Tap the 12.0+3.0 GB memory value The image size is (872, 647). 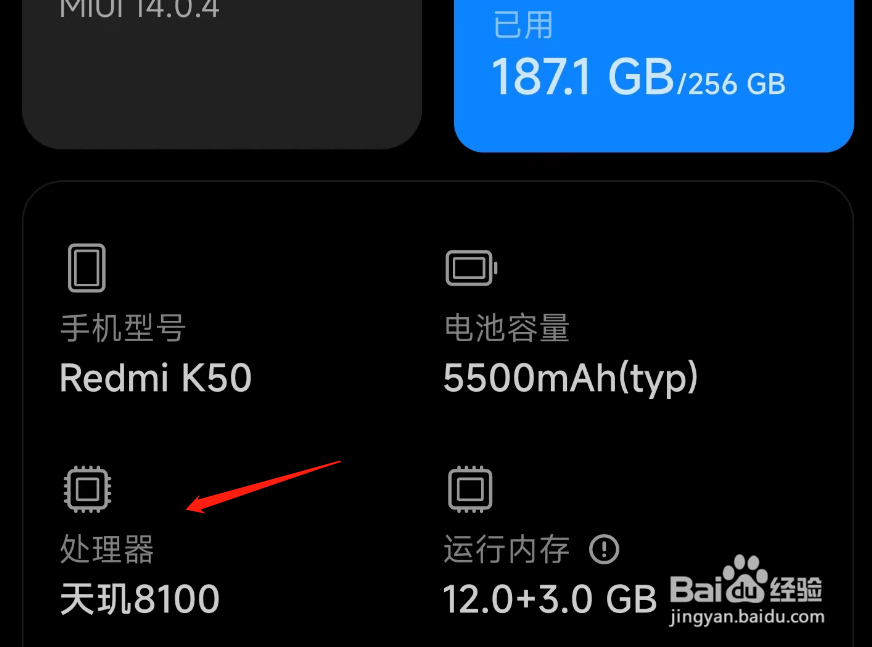tap(550, 599)
